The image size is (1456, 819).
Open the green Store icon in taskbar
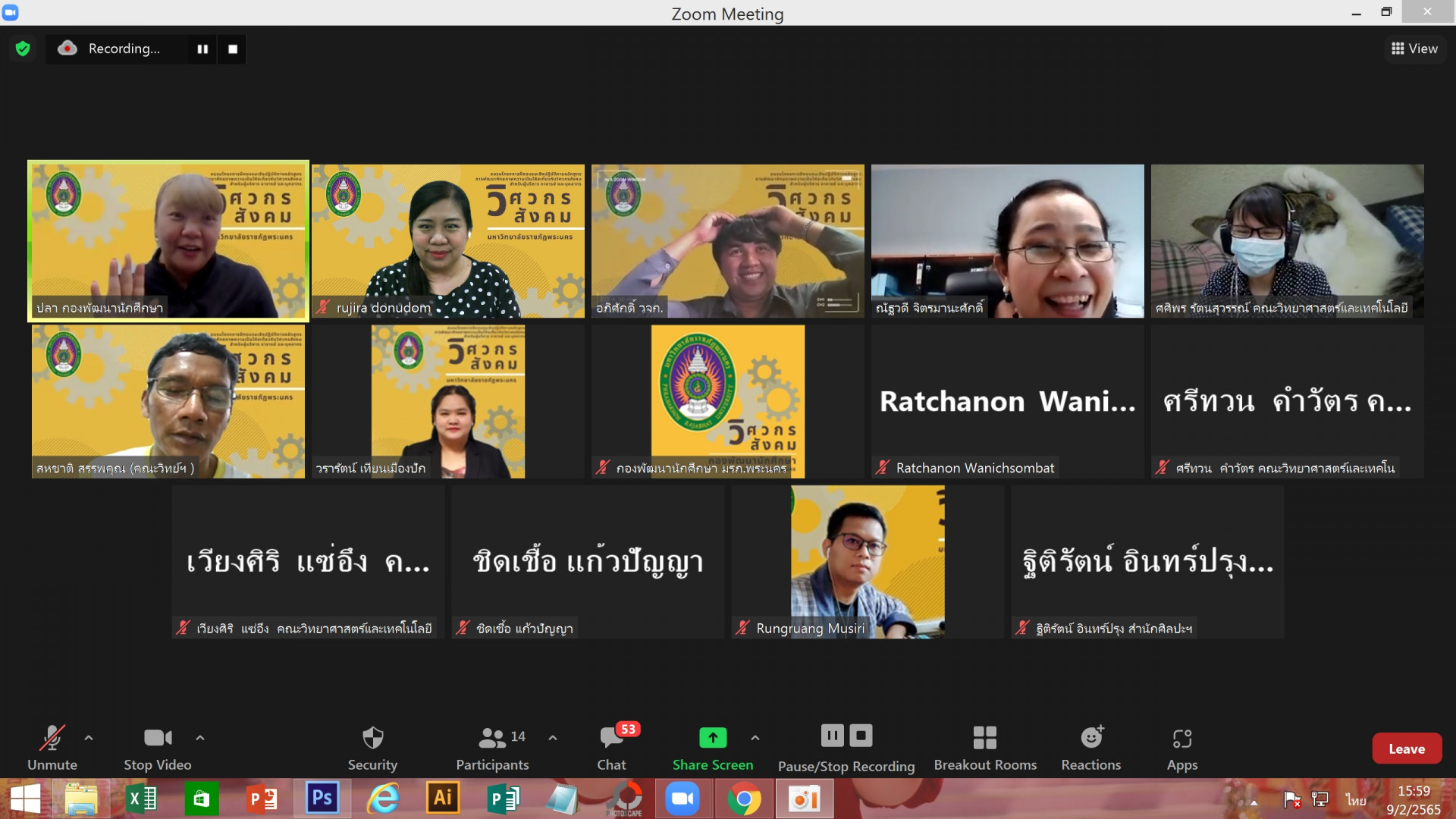pyautogui.click(x=202, y=799)
